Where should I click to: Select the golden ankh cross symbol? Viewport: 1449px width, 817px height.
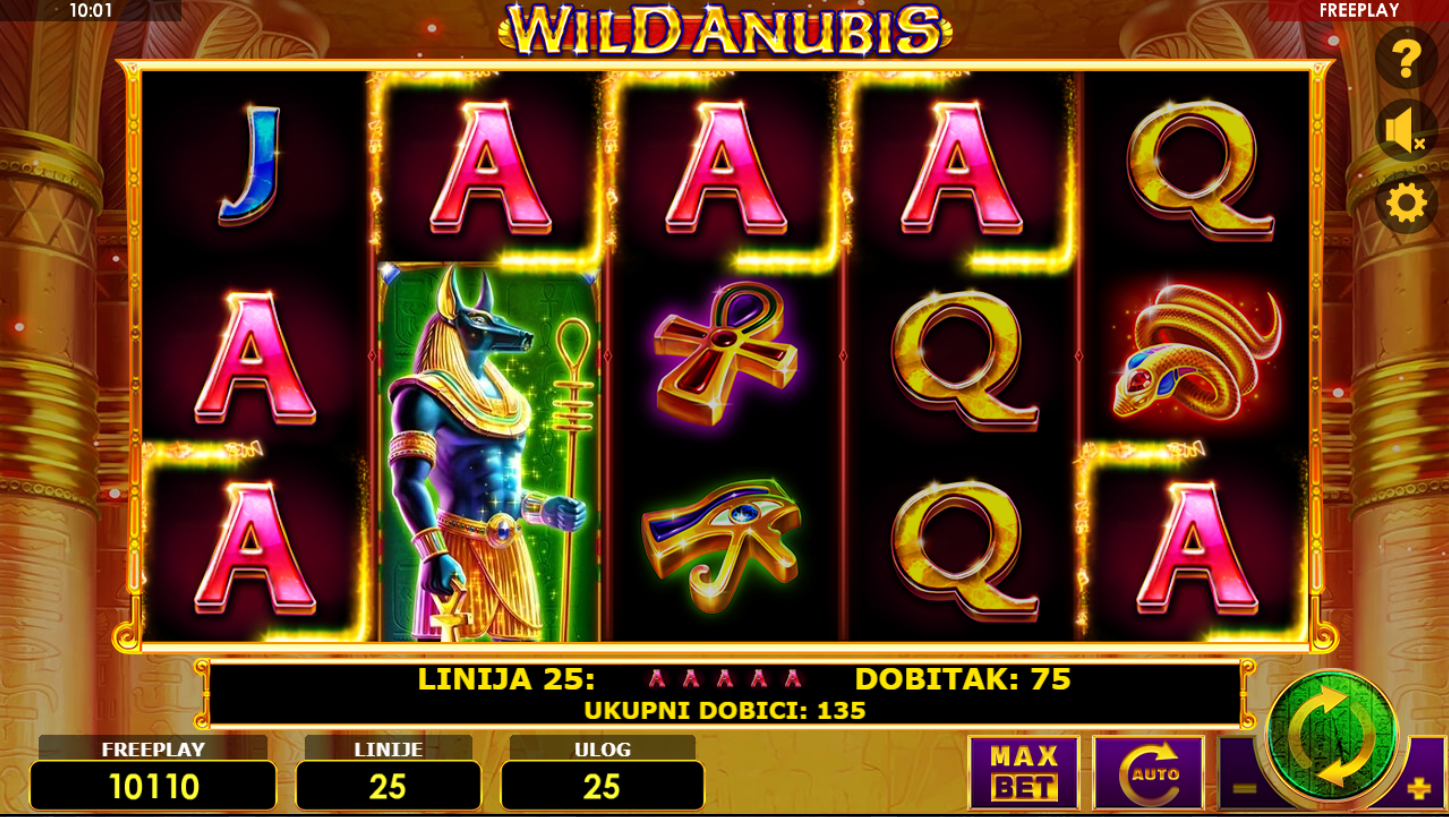click(x=726, y=353)
